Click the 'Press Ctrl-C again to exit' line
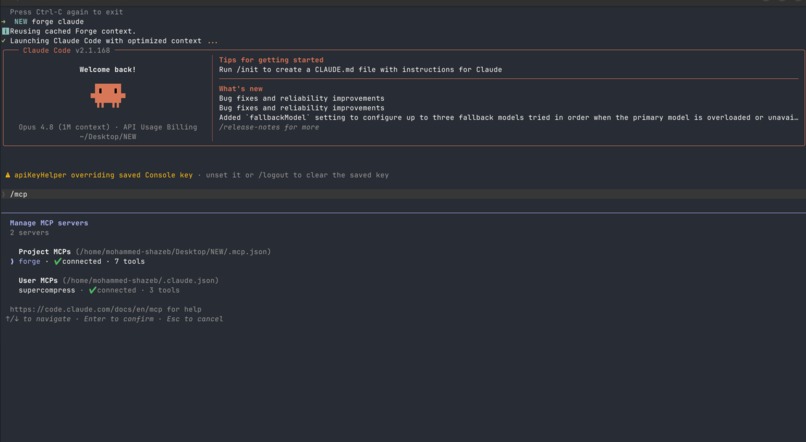 [x=66, y=12]
